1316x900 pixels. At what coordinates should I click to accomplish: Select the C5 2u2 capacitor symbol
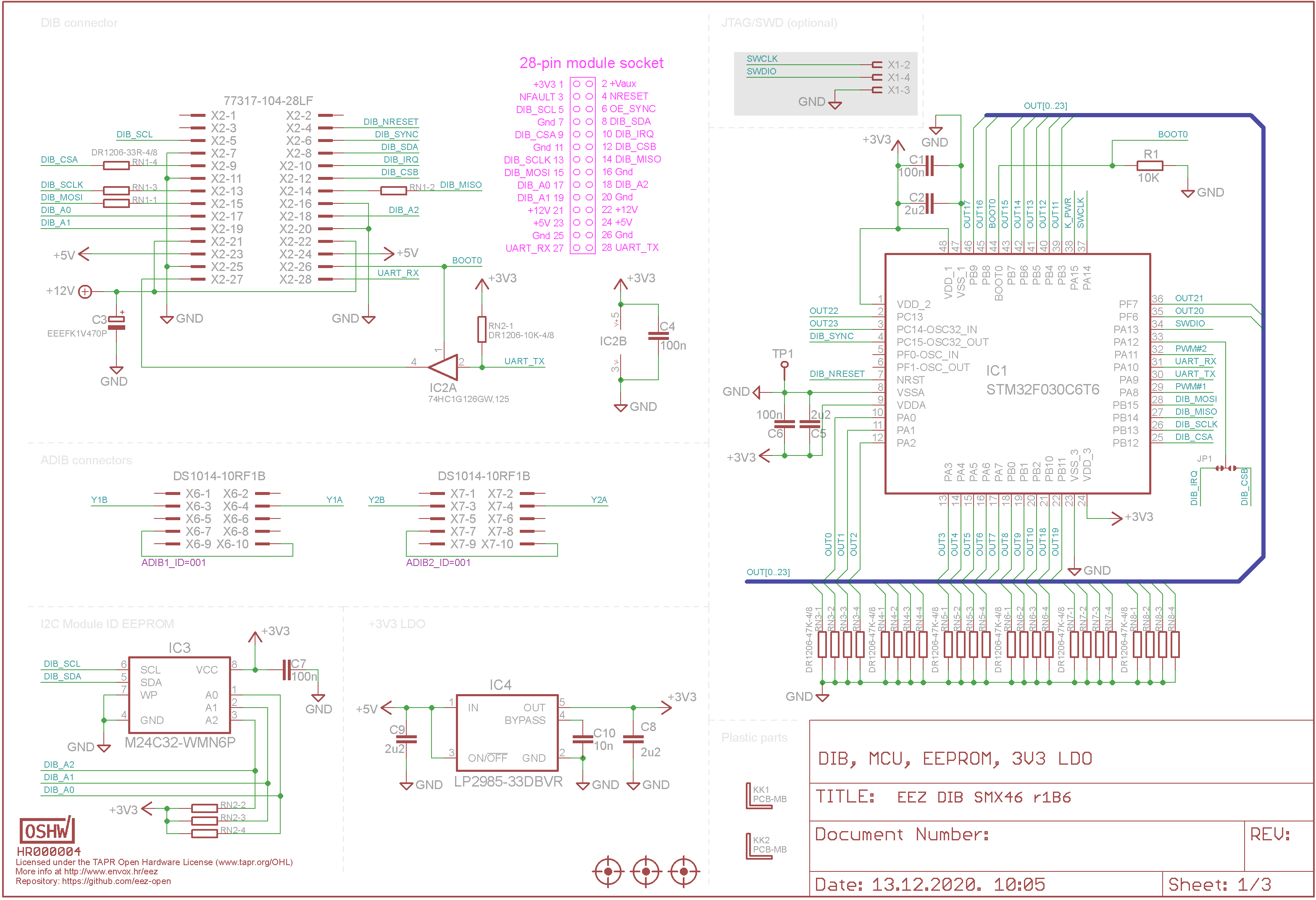pos(810,424)
